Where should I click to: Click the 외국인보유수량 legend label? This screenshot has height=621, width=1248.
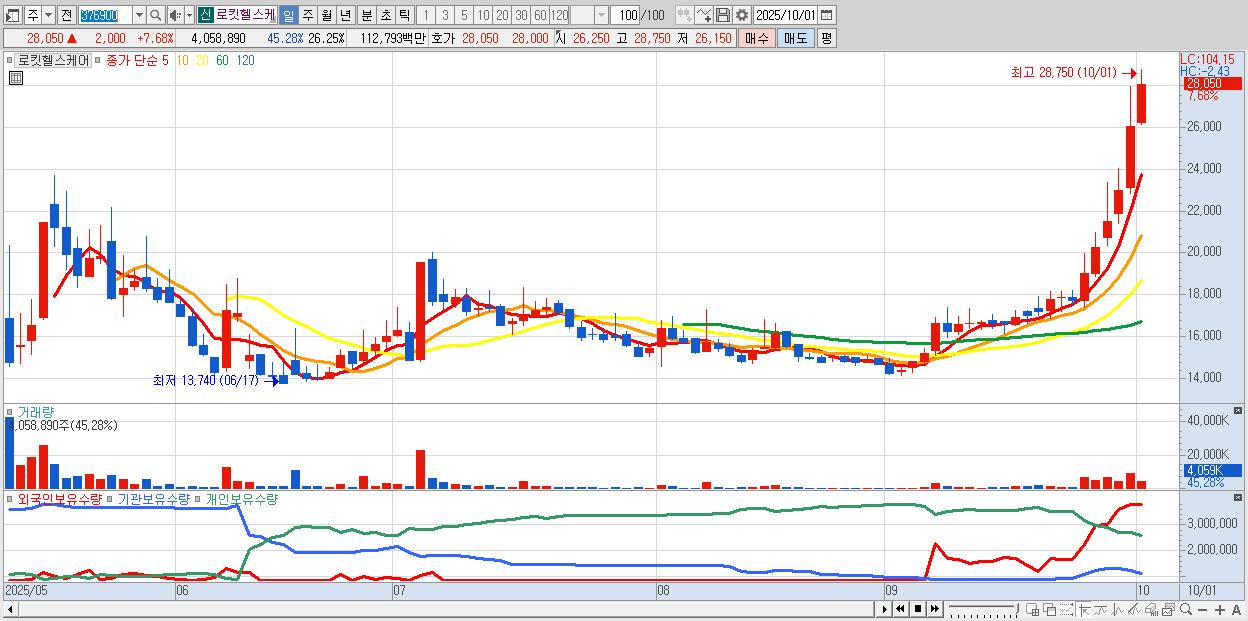59,498
